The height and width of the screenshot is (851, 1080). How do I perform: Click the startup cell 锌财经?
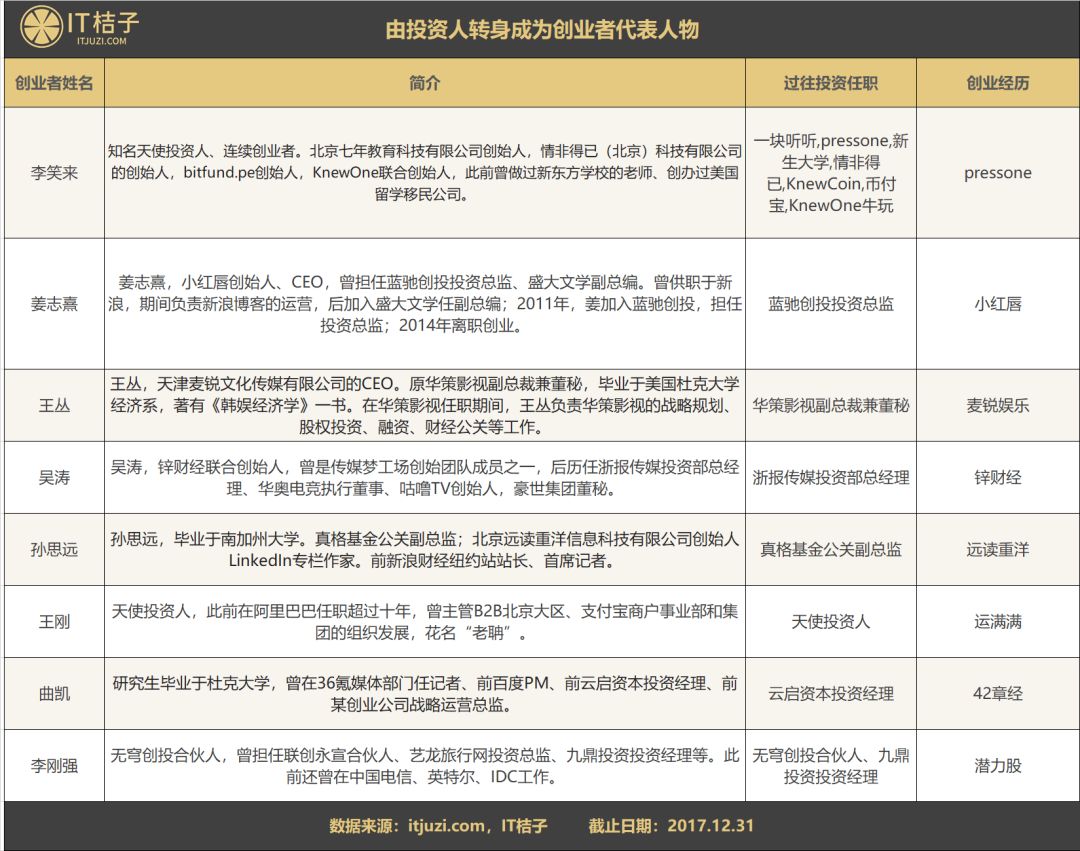[997, 477]
